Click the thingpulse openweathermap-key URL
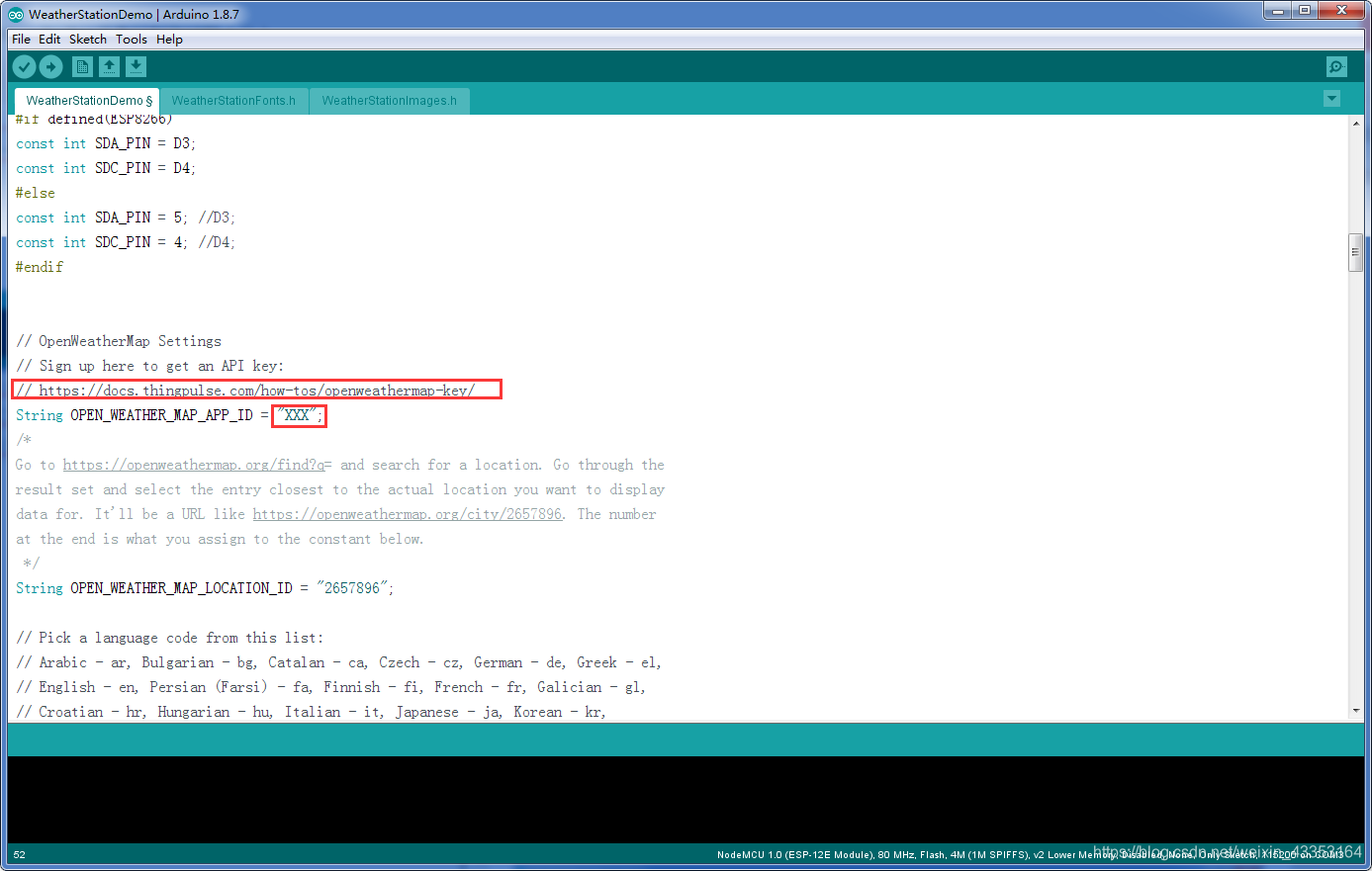 click(x=257, y=391)
